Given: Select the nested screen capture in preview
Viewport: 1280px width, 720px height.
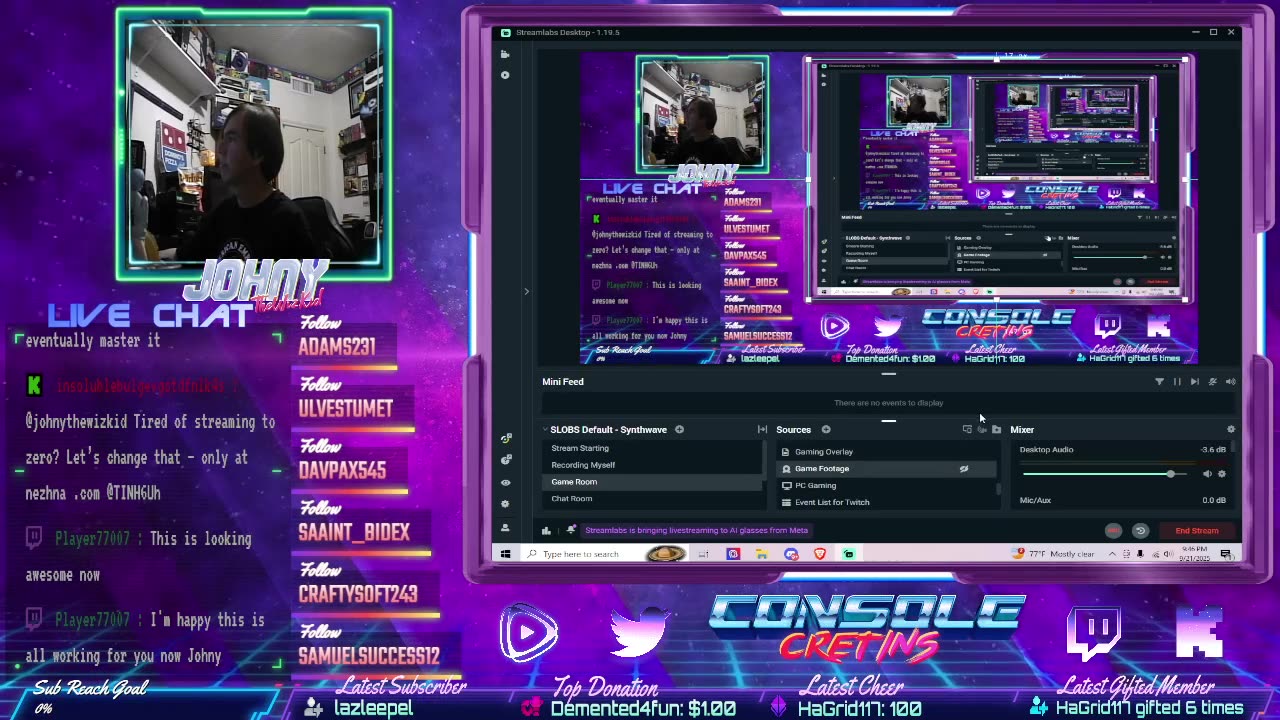Looking at the screenshot, I should pyautogui.click(x=997, y=180).
